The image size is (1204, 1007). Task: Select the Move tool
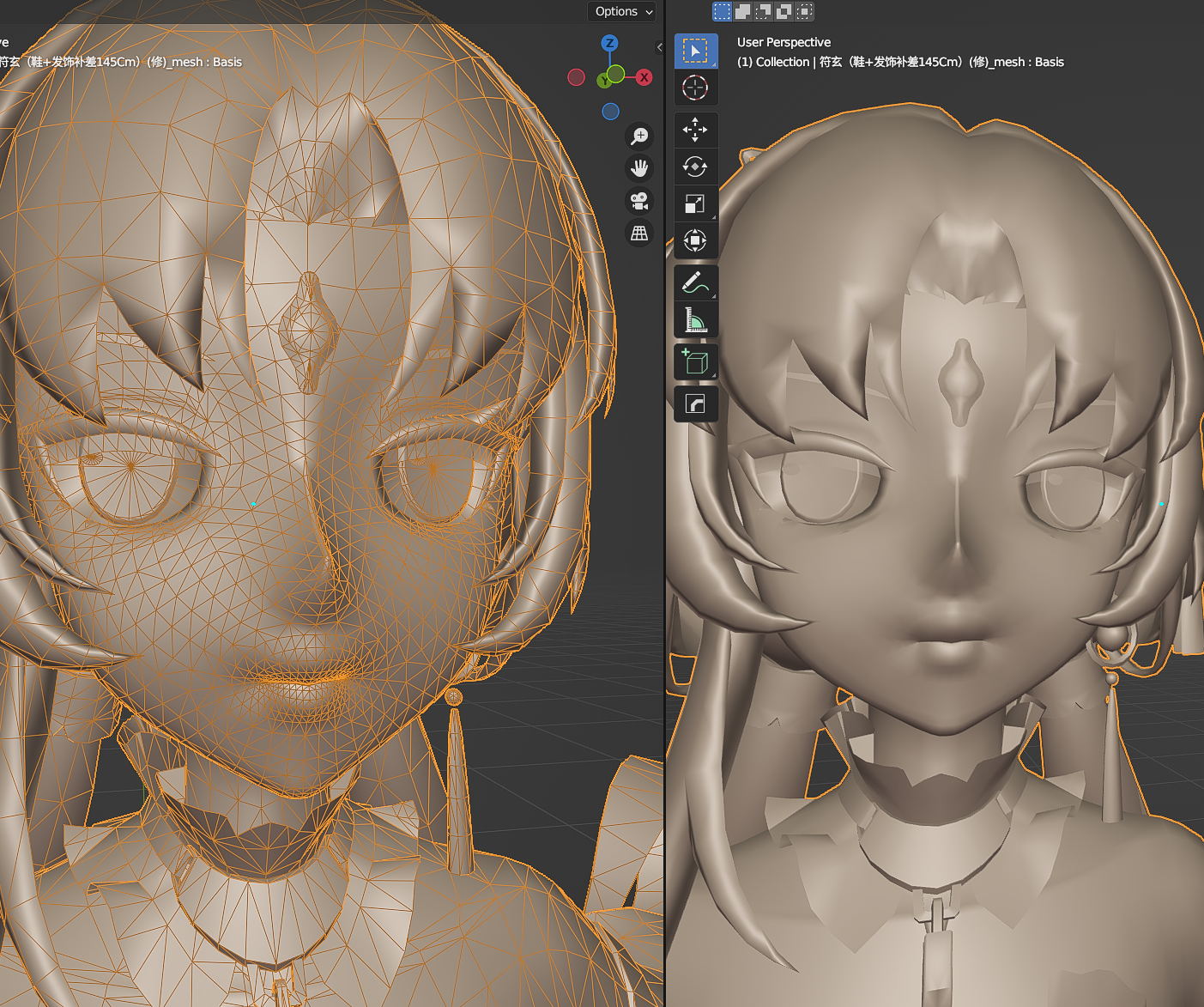pos(695,130)
